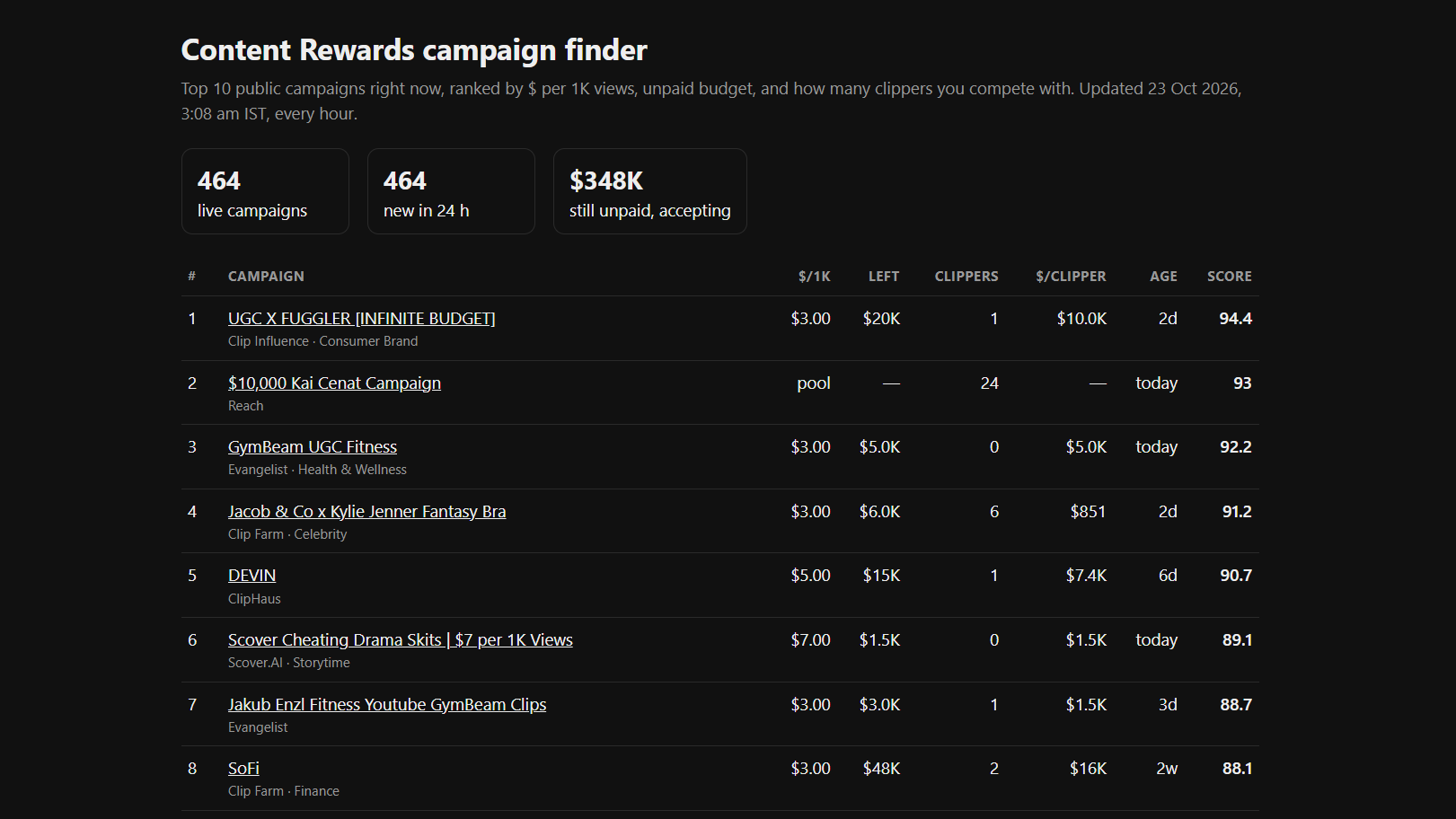Click the $/CLIPPER column header

tap(1071, 277)
